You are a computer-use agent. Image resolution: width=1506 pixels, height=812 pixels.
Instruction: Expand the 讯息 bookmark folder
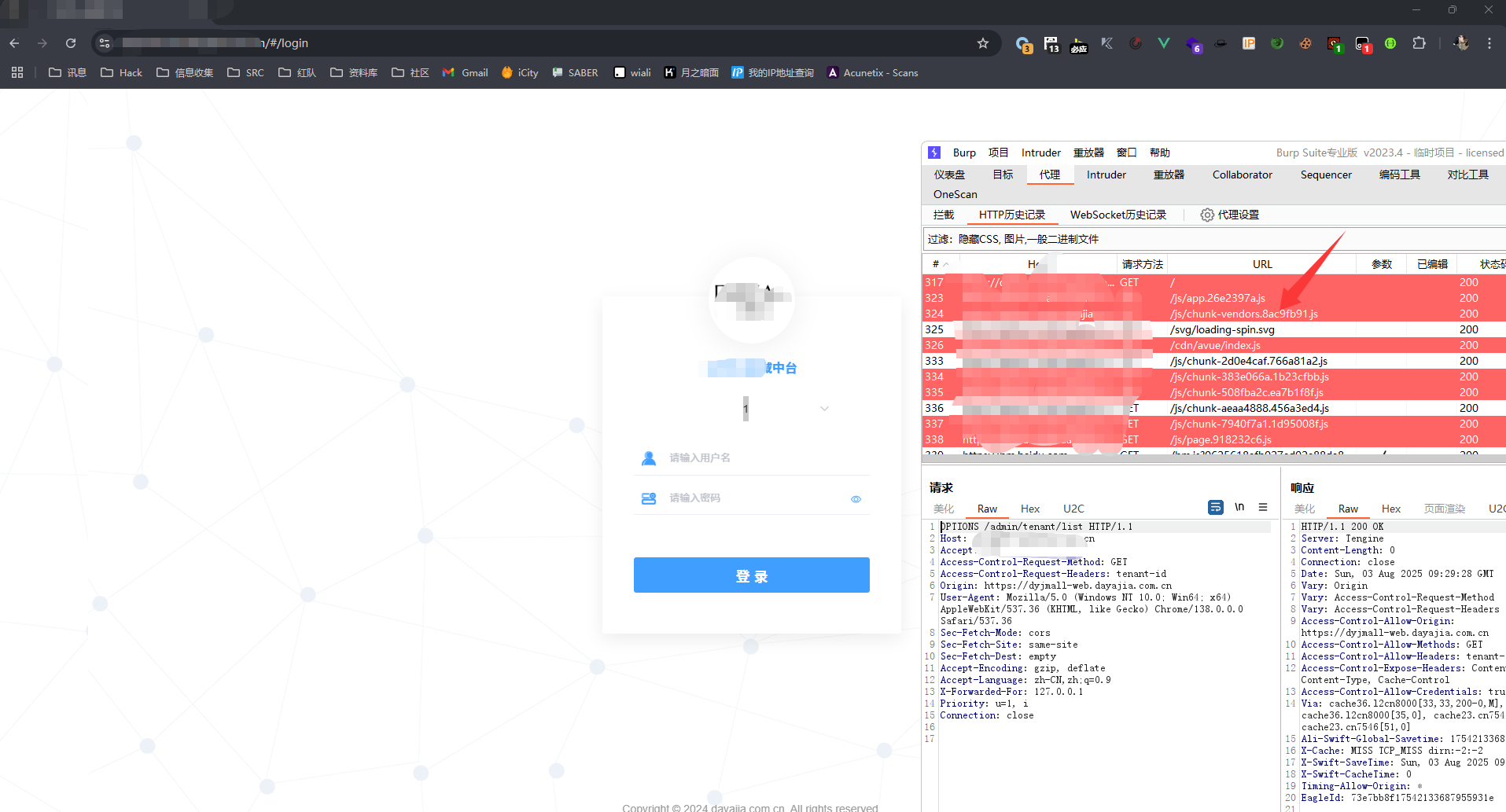click(x=67, y=72)
